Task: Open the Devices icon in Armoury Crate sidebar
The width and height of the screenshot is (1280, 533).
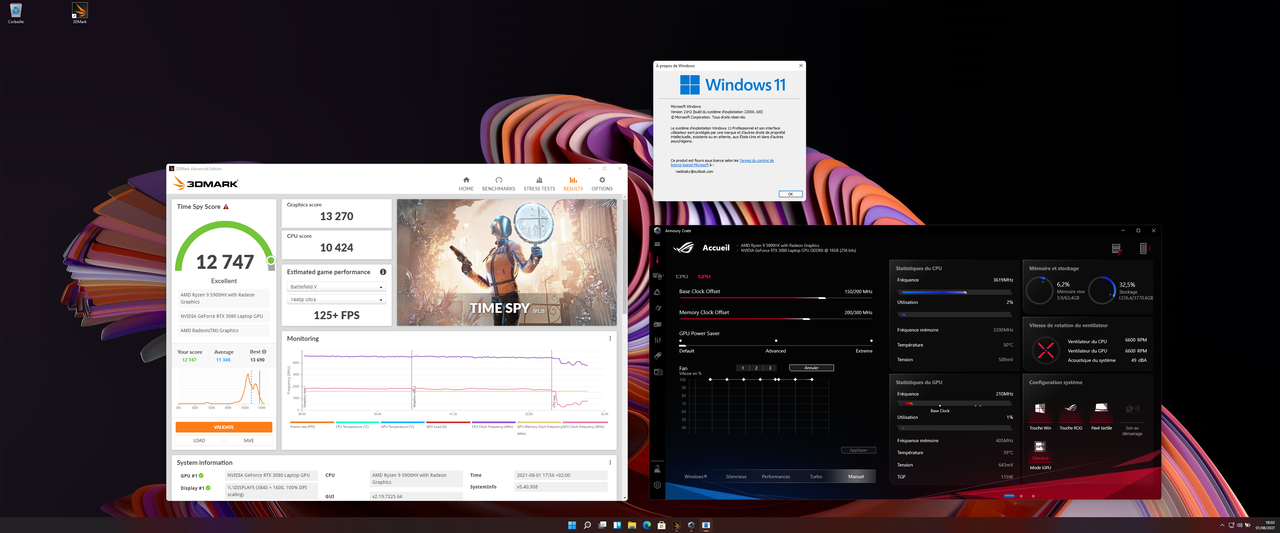Action: coord(657,276)
